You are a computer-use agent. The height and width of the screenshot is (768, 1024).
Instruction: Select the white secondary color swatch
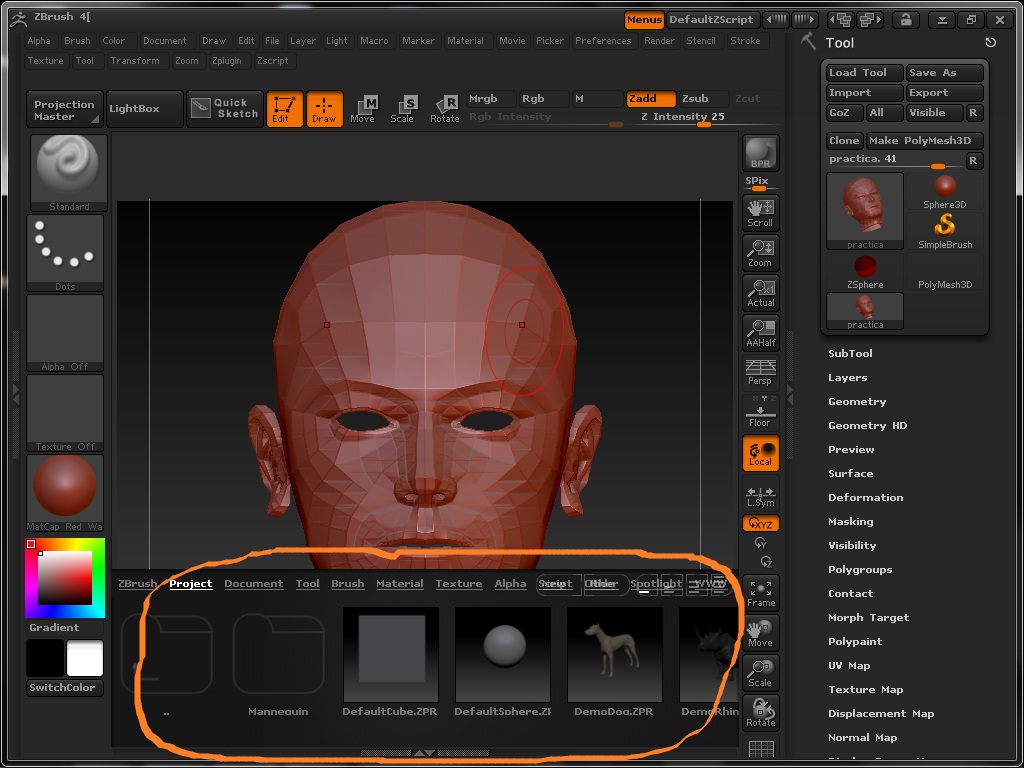[x=85, y=658]
